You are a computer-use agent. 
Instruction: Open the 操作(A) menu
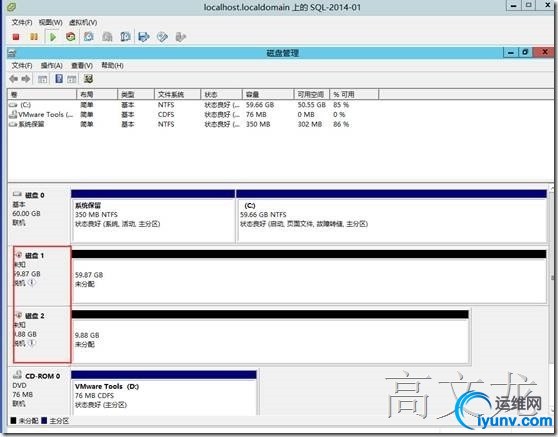52,65
